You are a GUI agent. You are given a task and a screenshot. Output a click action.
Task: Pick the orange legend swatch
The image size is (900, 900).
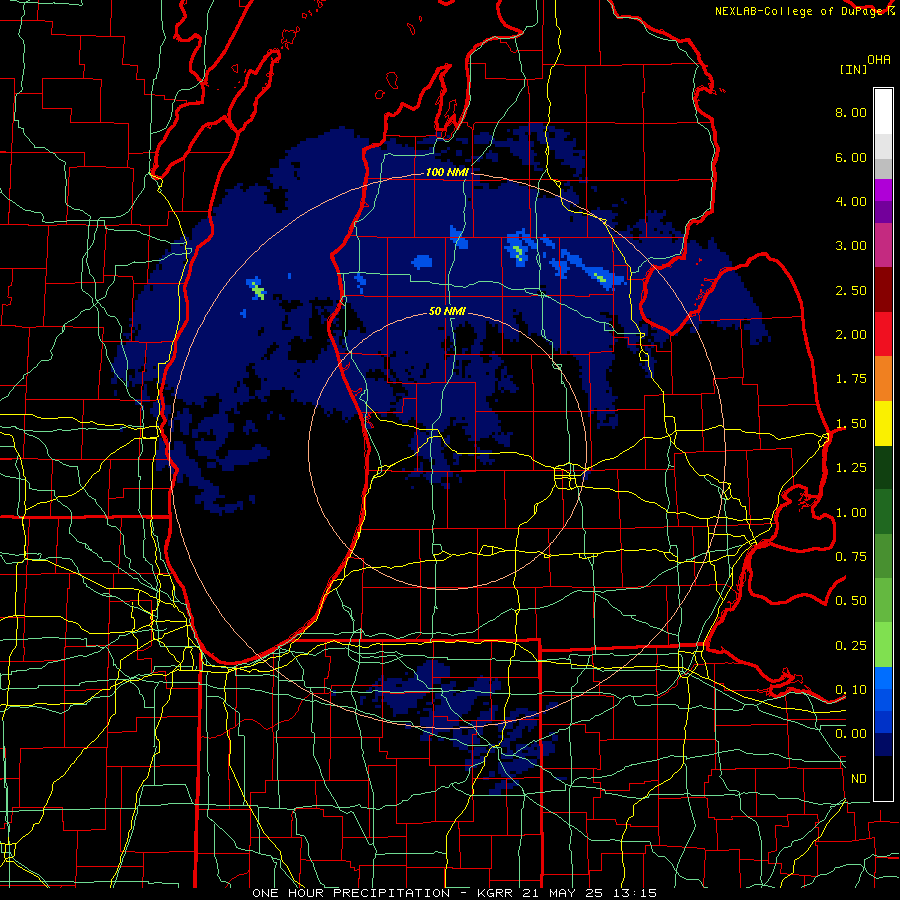[883, 379]
